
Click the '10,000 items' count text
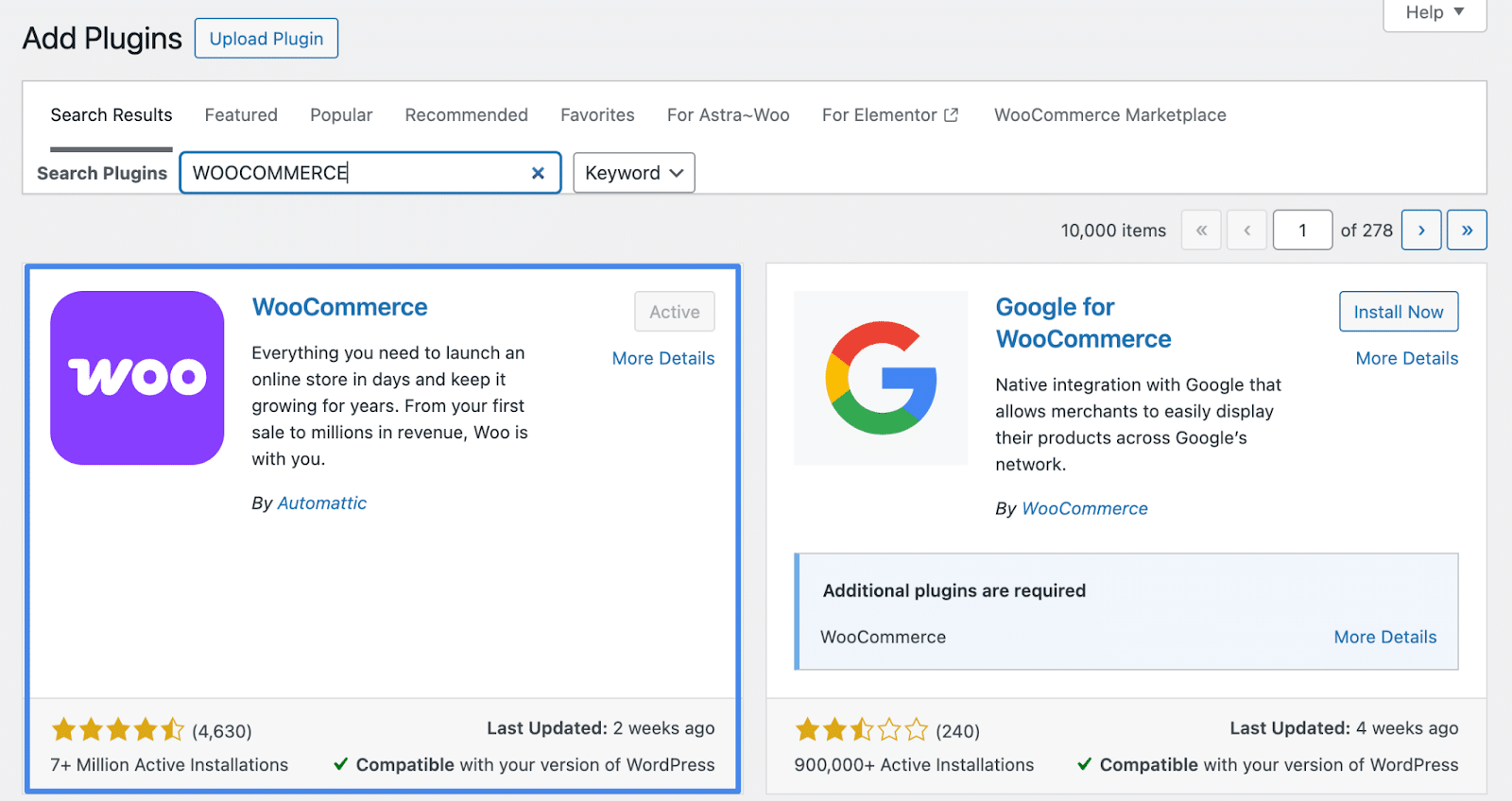point(1113,230)
